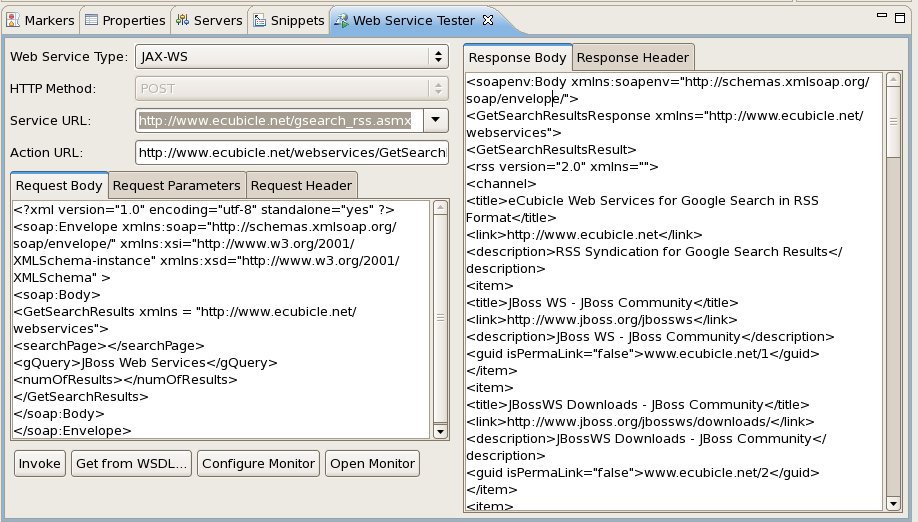Close the Web Service Tester view
The width and height of the screenshot is (918, 522).
pos(488,20)
